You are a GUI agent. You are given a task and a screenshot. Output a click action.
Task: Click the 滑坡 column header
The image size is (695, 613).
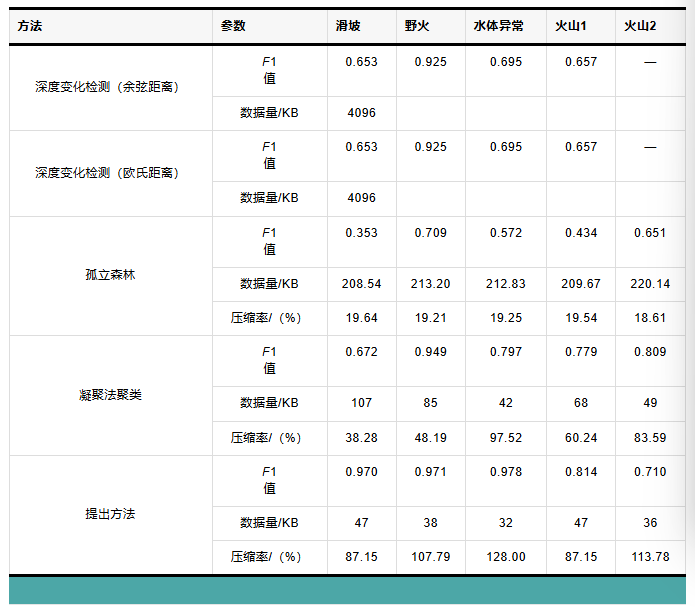(349, 26)
